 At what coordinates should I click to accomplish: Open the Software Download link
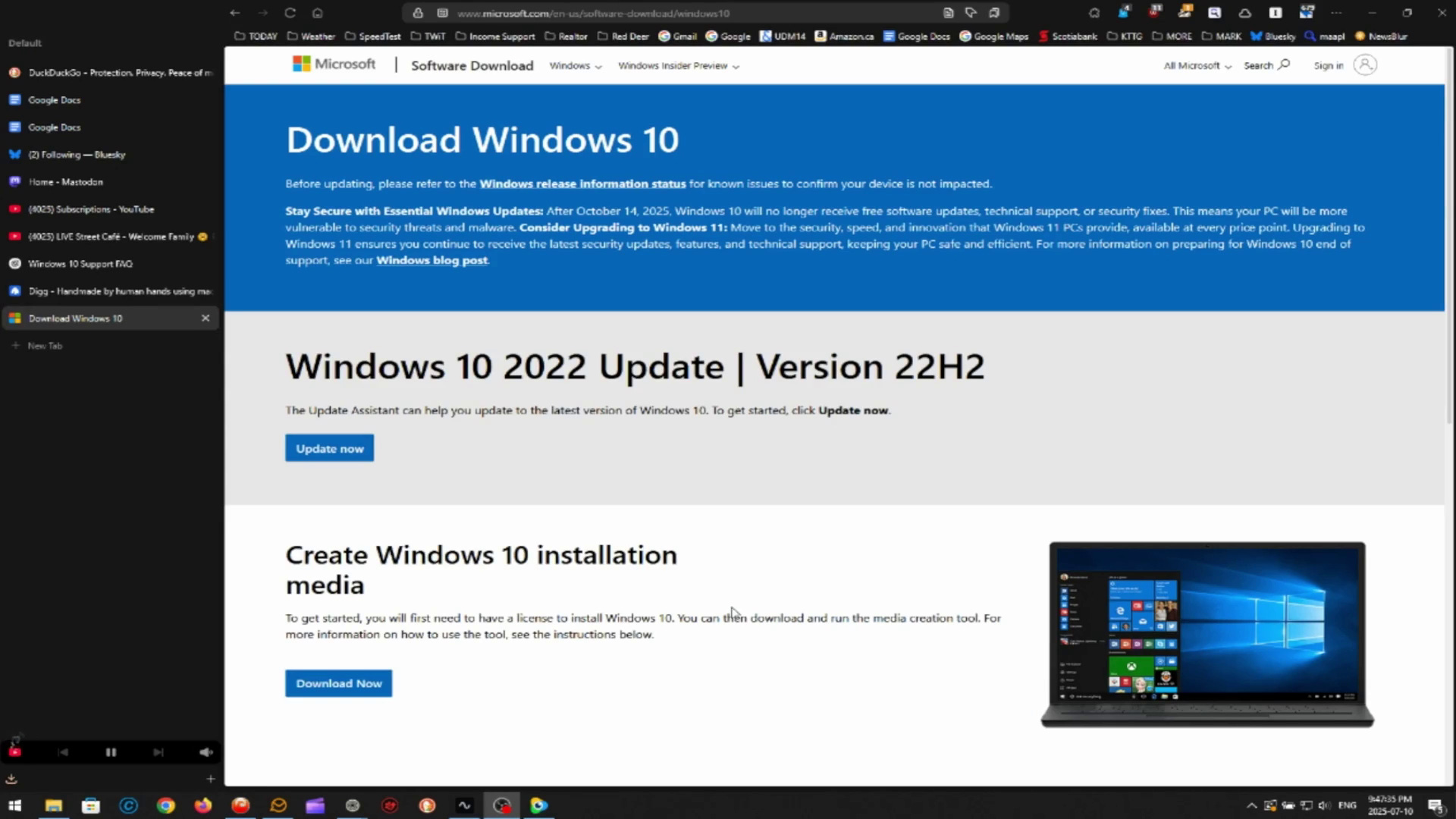click(x=472, y=65)
